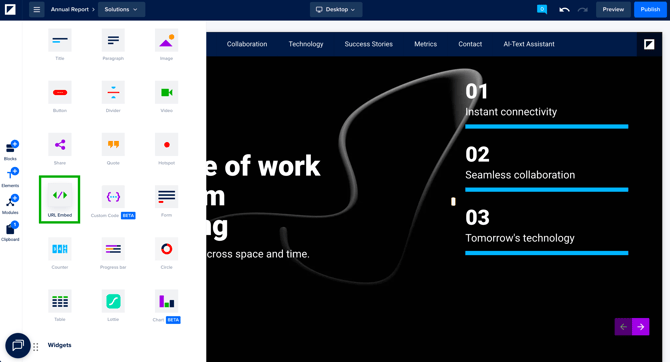Image resolution: width=670 pixels, height=362 pixels.
Task: Click the Annual Report breadcrumb
Action: tap(70, 9)
